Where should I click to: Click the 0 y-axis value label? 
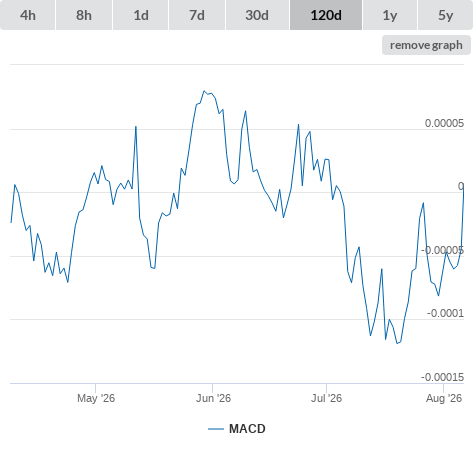461,186
